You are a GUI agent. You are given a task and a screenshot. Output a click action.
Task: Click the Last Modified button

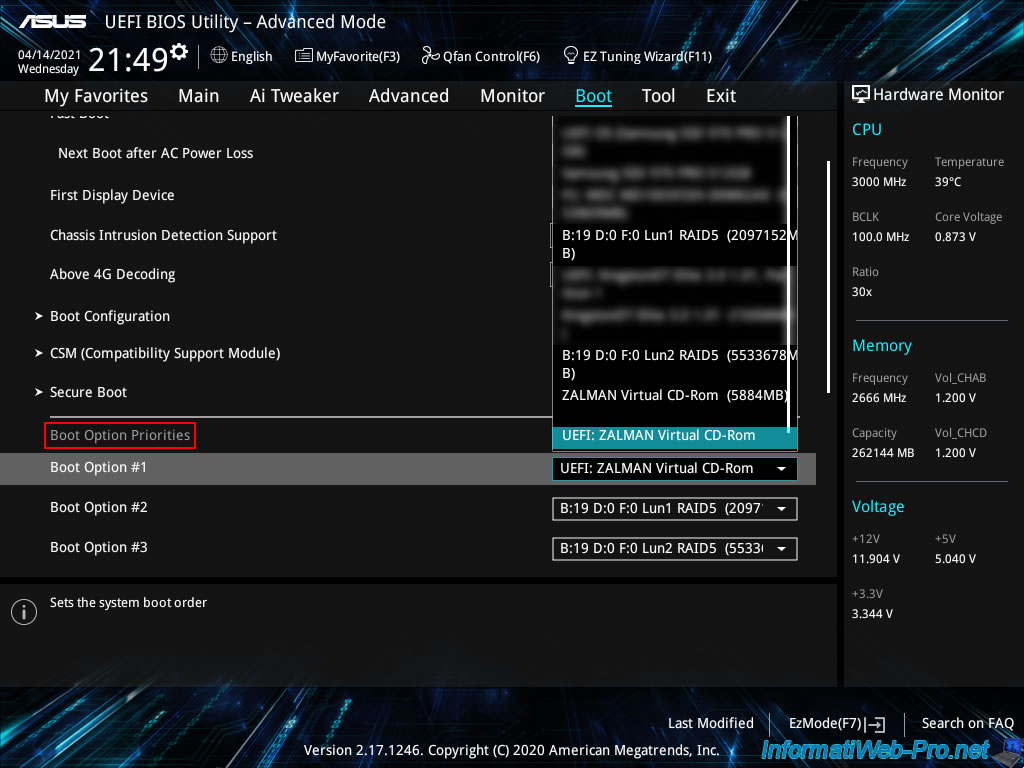point(710,723)
